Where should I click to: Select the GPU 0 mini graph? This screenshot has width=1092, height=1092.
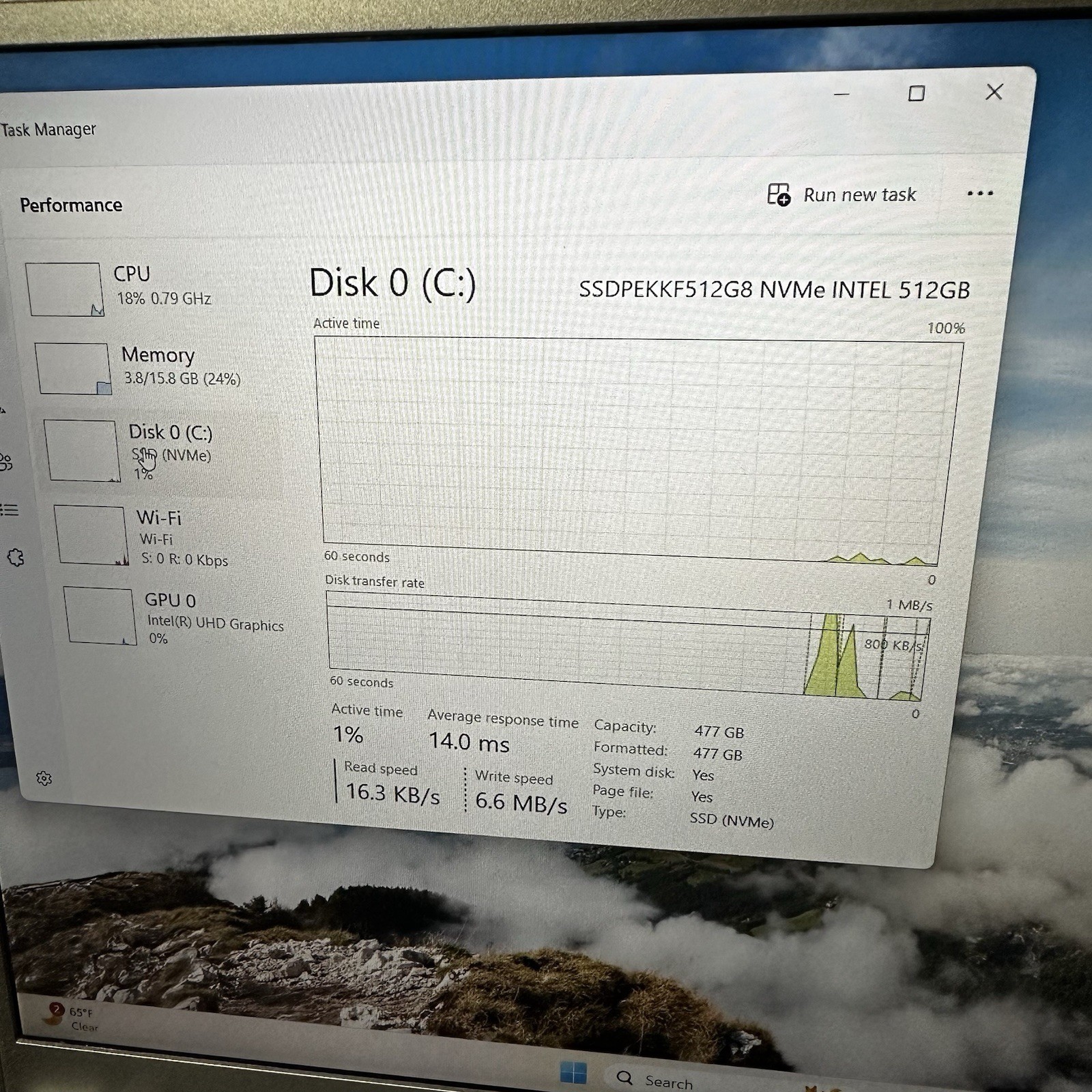pos(101,616)
